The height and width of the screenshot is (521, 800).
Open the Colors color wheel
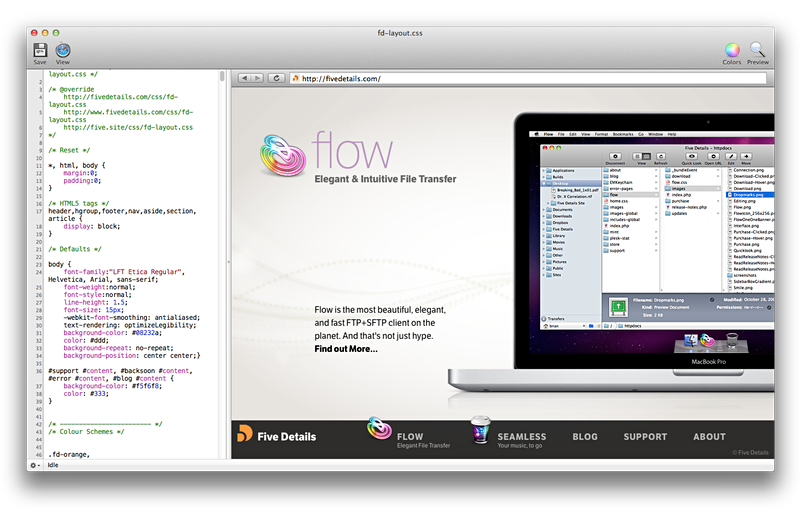pos(732,50)
